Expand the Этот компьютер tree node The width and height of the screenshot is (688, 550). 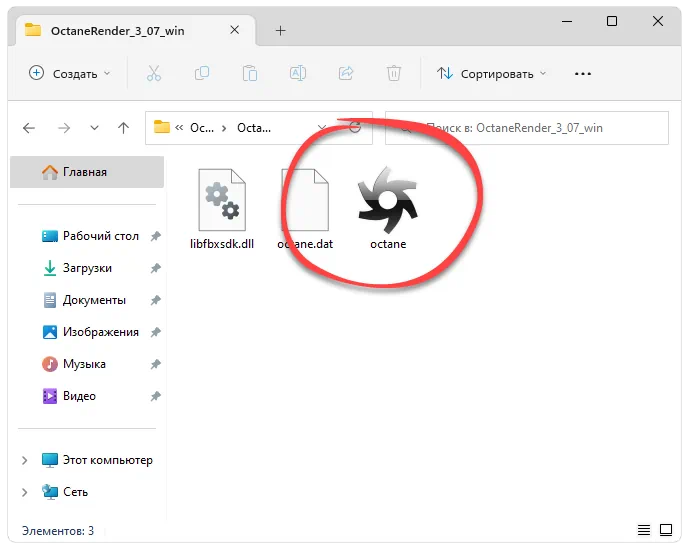[25, 460]
